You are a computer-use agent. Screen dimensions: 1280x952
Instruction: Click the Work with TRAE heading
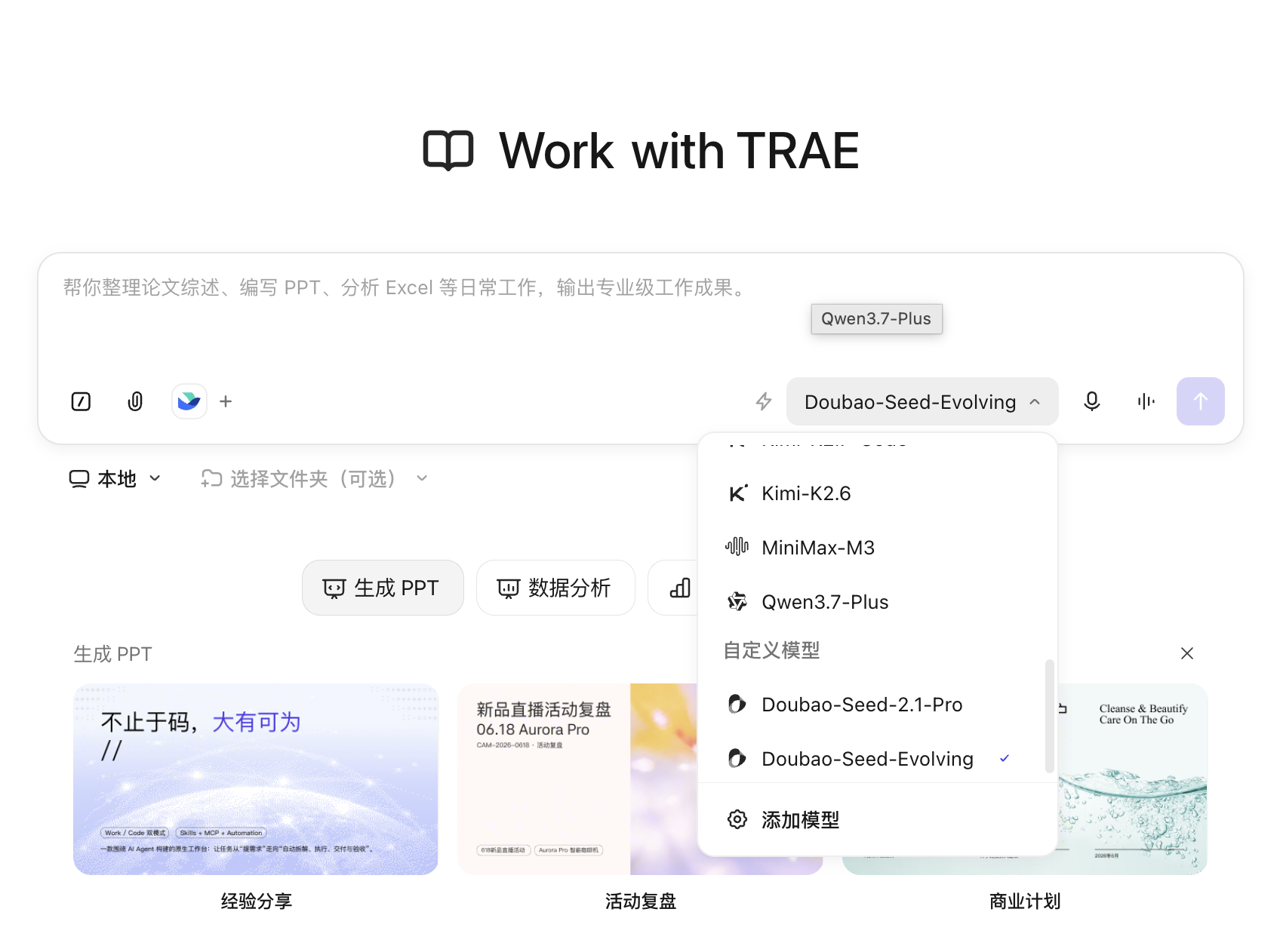(x=679, y=151)
